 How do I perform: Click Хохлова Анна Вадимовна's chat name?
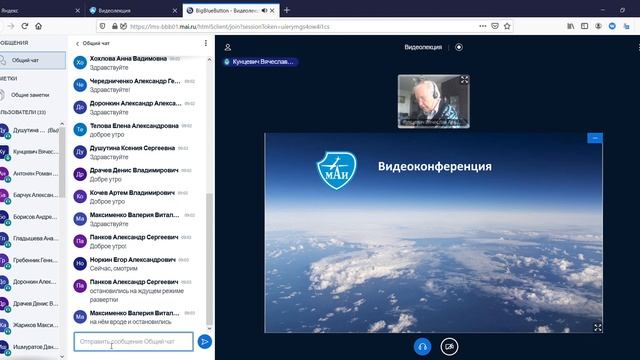click(128, 58)
